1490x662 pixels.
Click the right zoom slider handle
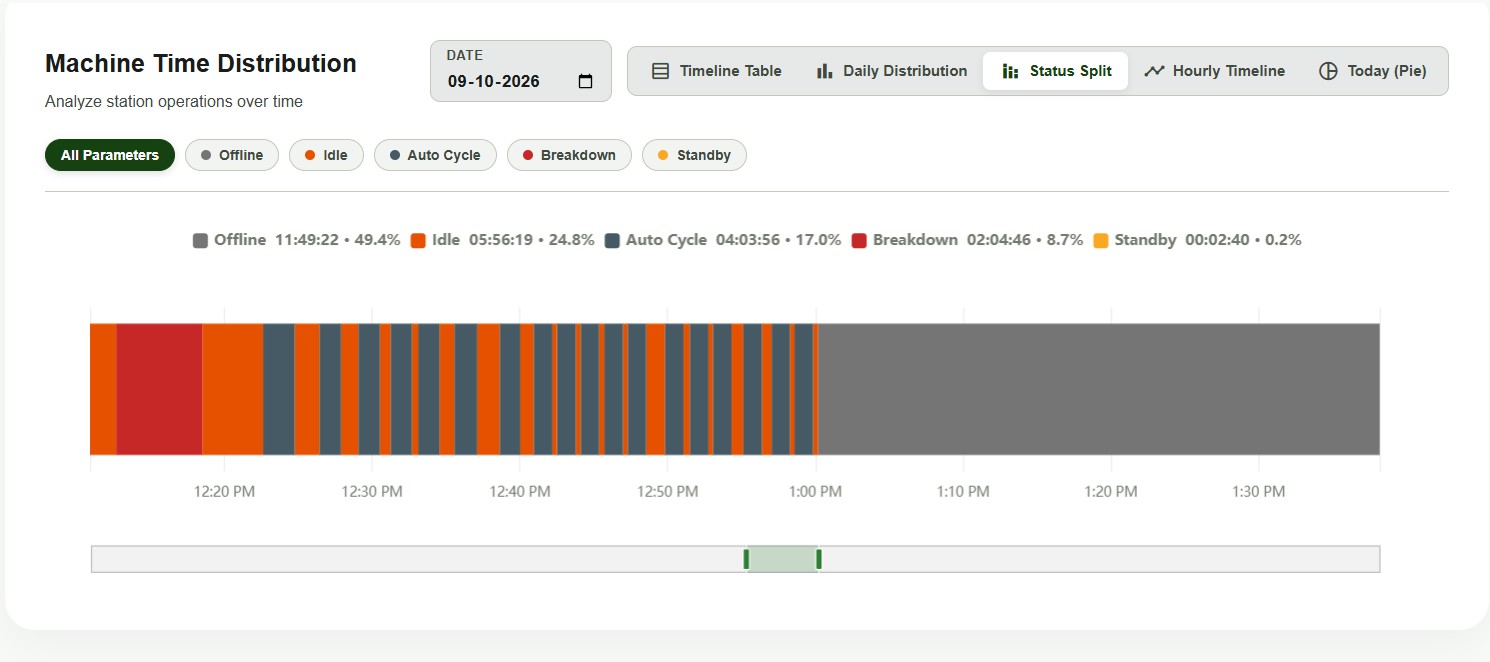coord(819,559)
